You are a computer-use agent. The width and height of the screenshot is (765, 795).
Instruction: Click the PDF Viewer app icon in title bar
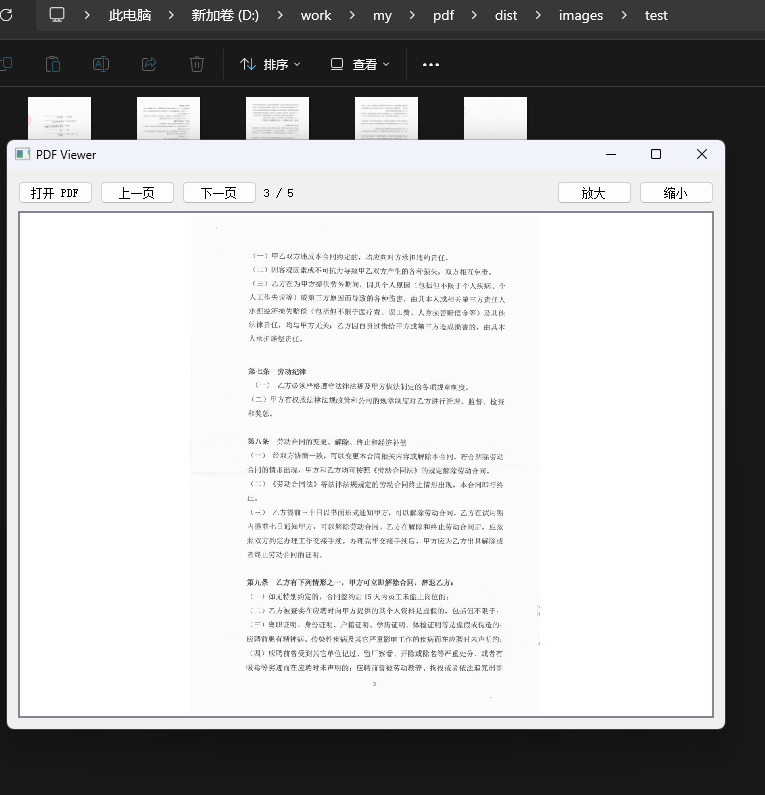coord(22,155)
